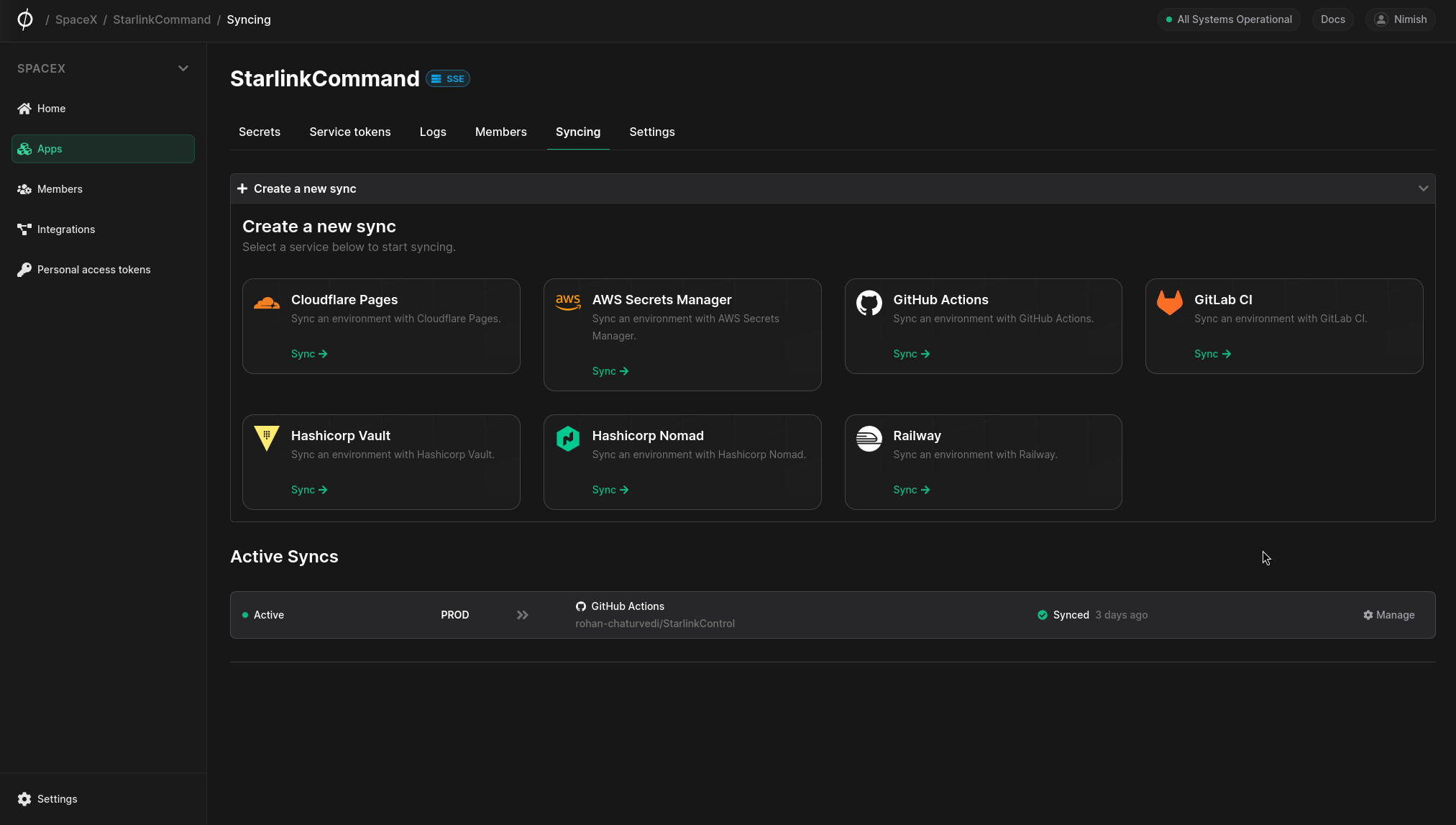Click All Systems Operational status badge
Viewport: 1456px width, 825px height.
1229,19
